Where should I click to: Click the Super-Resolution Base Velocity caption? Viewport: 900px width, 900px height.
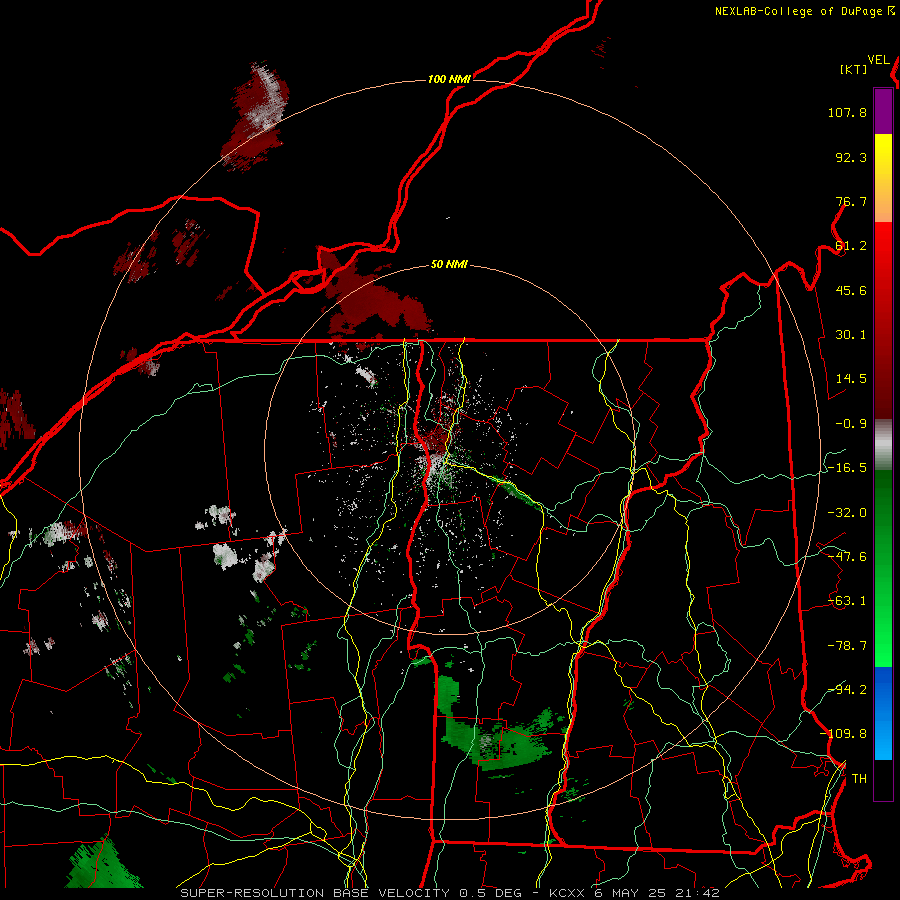click(x=449, y=893)
